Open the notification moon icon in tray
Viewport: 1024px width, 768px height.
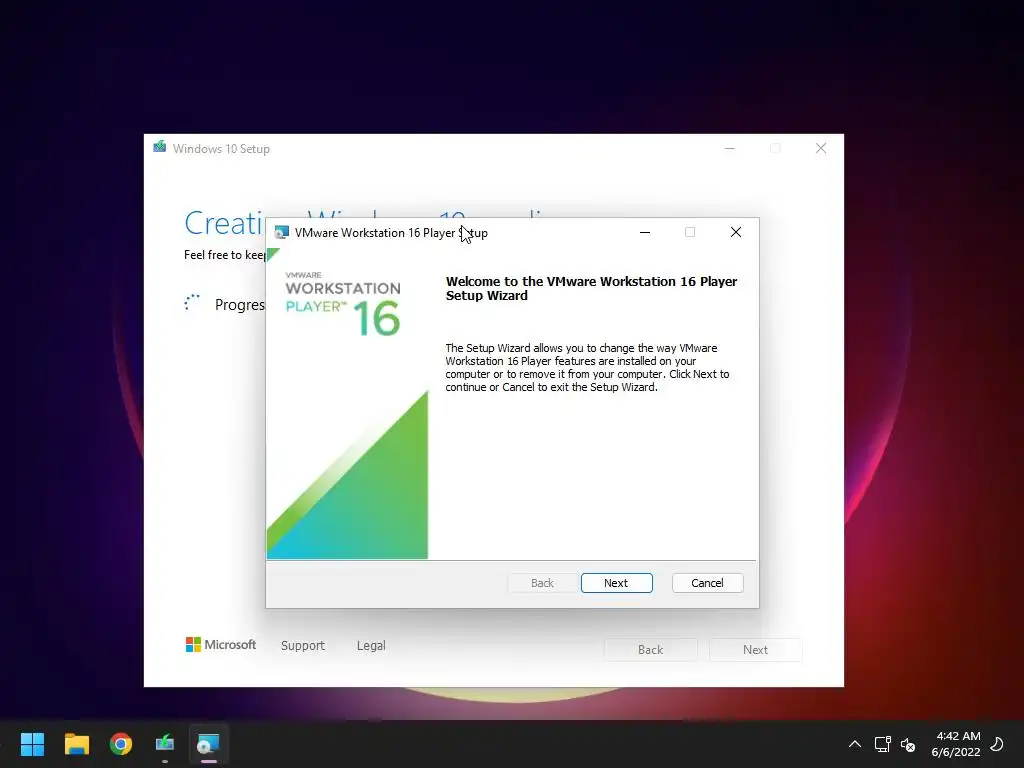click(997, 744)
